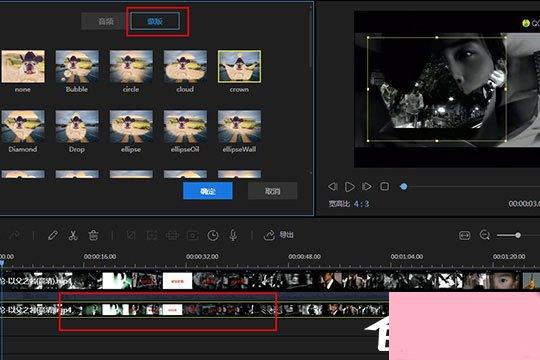The height and width of the screenshot is (360, 540).
Task: Apply the Drop mask thumbnail
Action: coord(77,126)
